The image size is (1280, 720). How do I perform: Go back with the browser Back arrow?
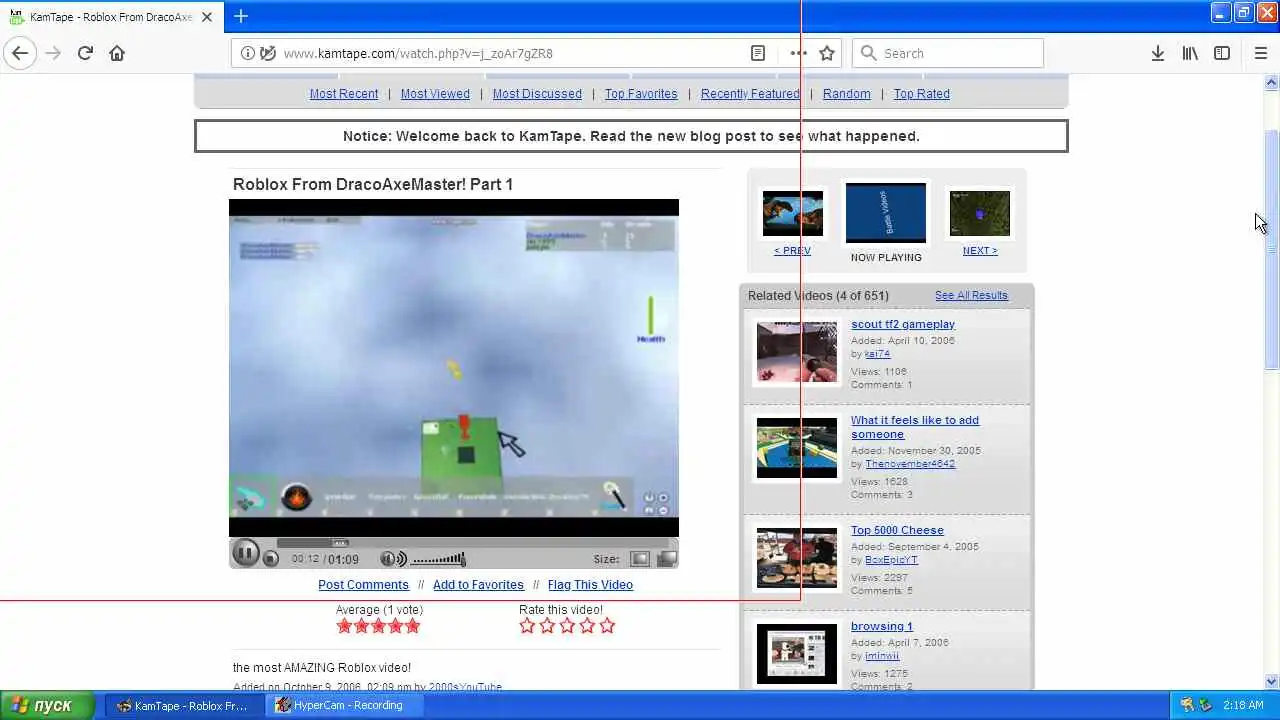tap(20, 53)
